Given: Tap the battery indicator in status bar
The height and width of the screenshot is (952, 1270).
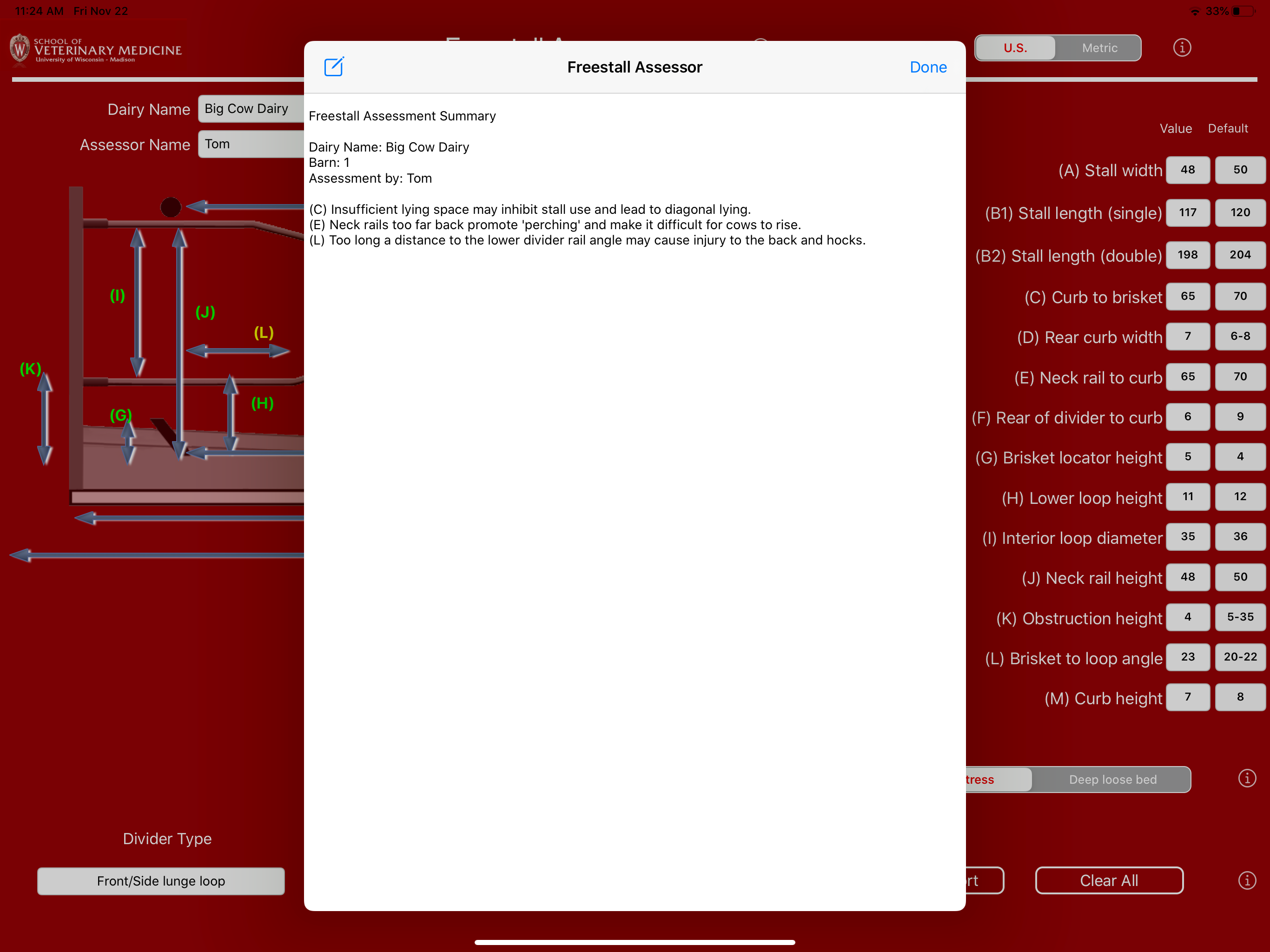Looking at the screenshot, I should click(x=1243, y=12).
